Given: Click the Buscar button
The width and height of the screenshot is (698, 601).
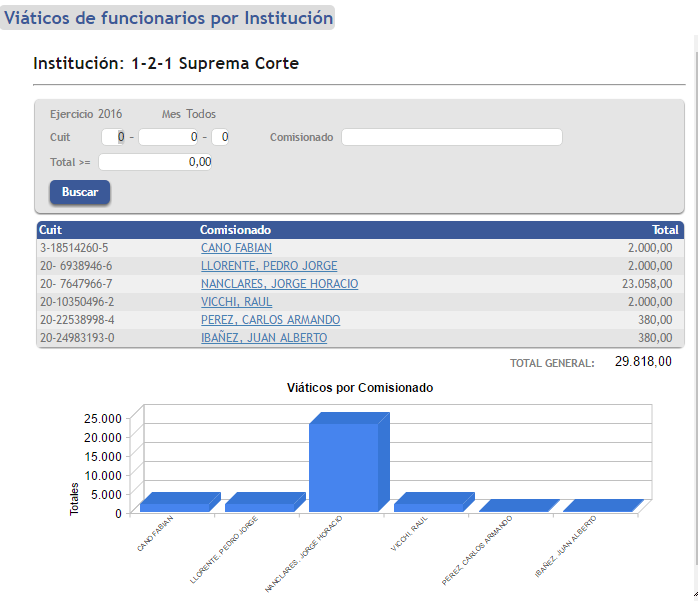Looking at the screenshot, I should click(80, 192).
